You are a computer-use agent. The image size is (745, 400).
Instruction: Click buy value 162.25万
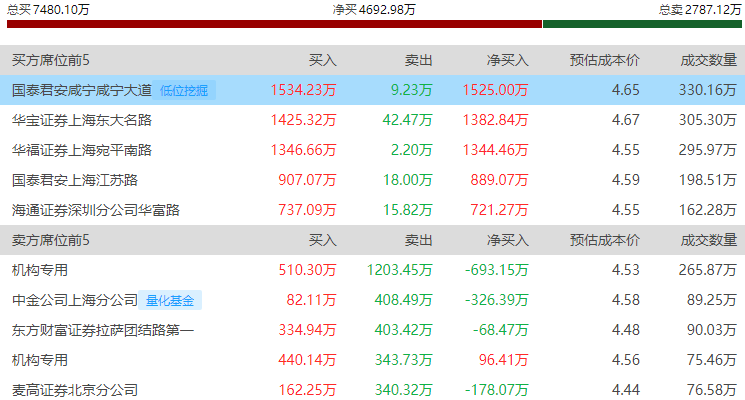307,390
